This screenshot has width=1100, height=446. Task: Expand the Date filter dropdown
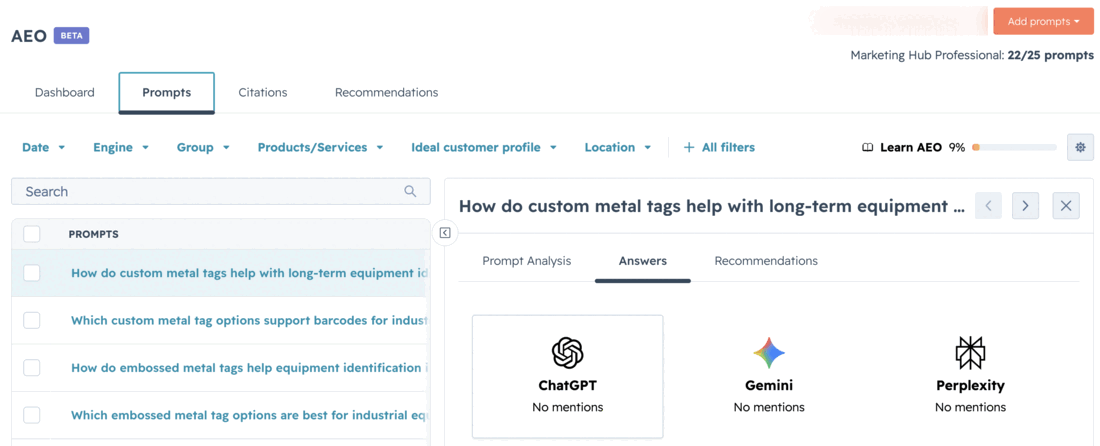(x=43, y=147)
